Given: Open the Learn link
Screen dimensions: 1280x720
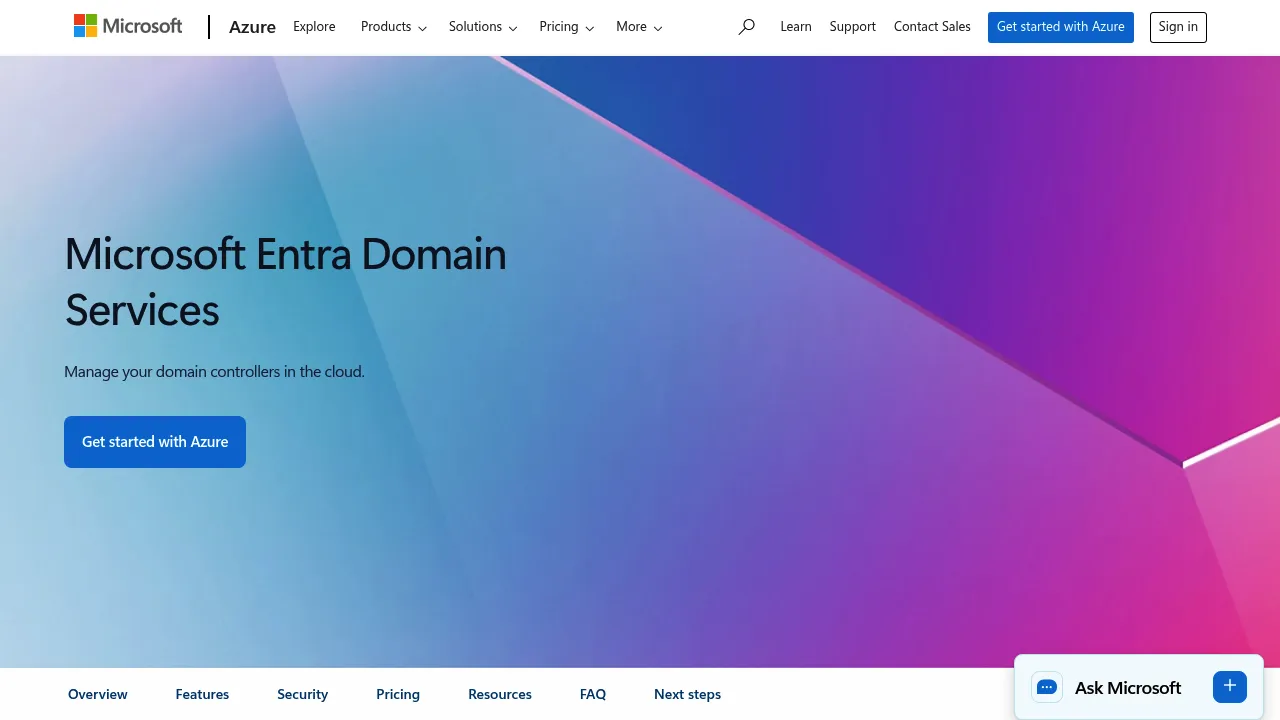Looking at the screenshot, I should click(x=796, y=27).
